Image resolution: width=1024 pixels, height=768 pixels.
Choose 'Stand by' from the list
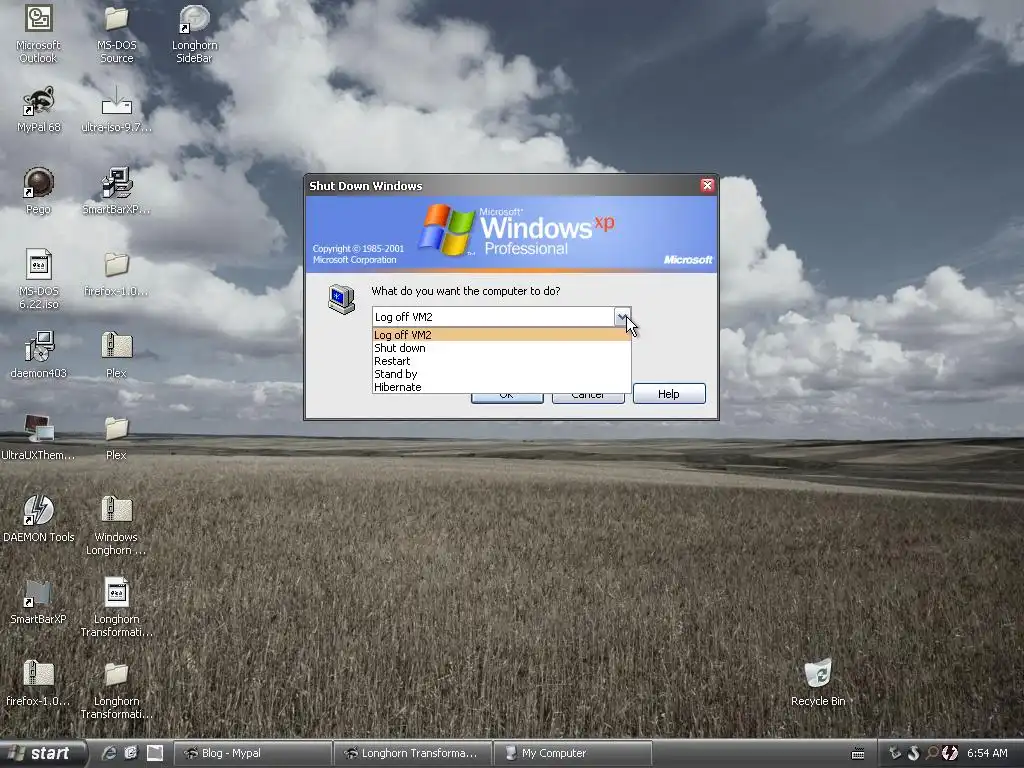[502, 374]
